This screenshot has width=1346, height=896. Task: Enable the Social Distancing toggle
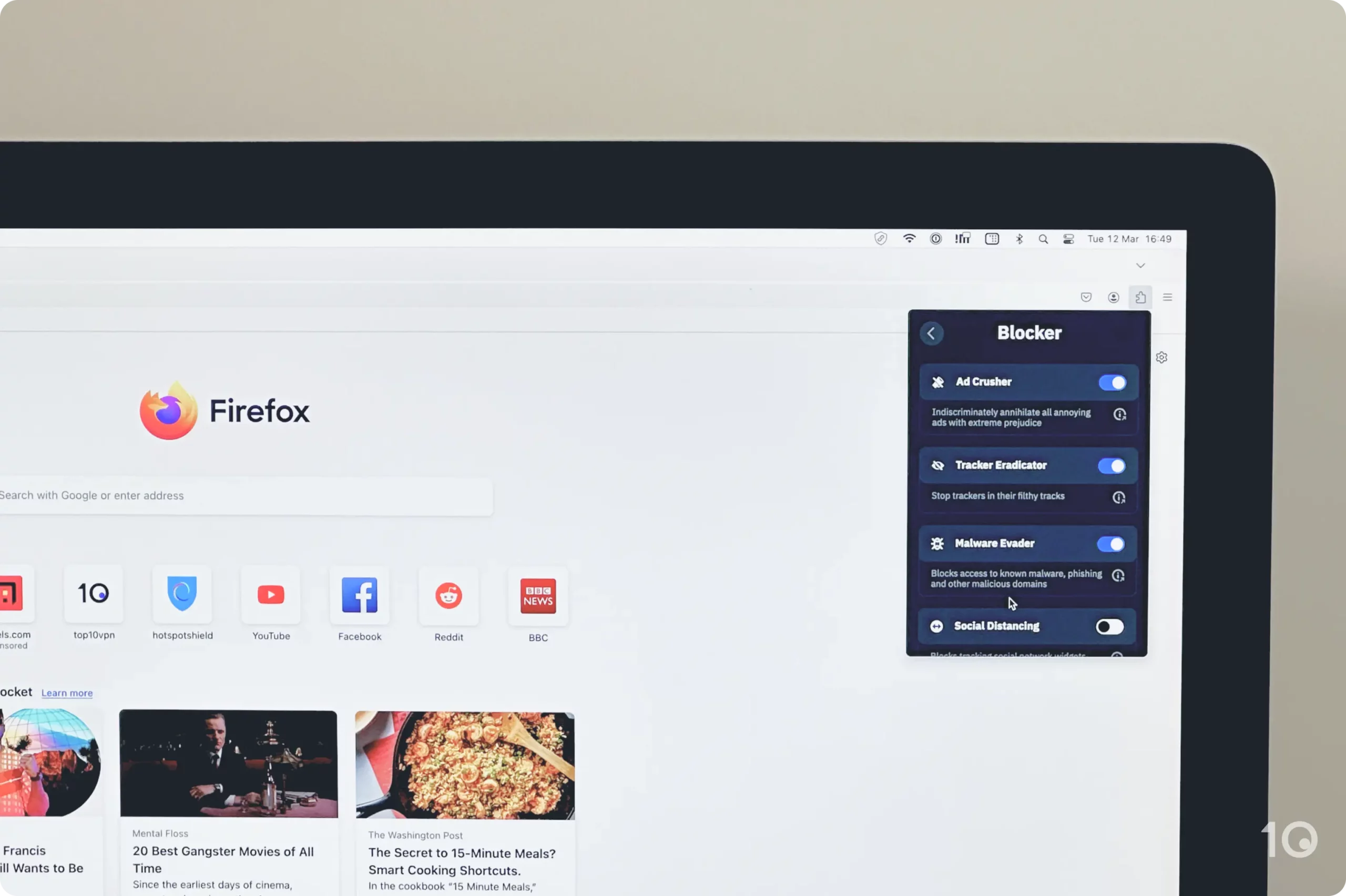click(x=1109, y=626)
